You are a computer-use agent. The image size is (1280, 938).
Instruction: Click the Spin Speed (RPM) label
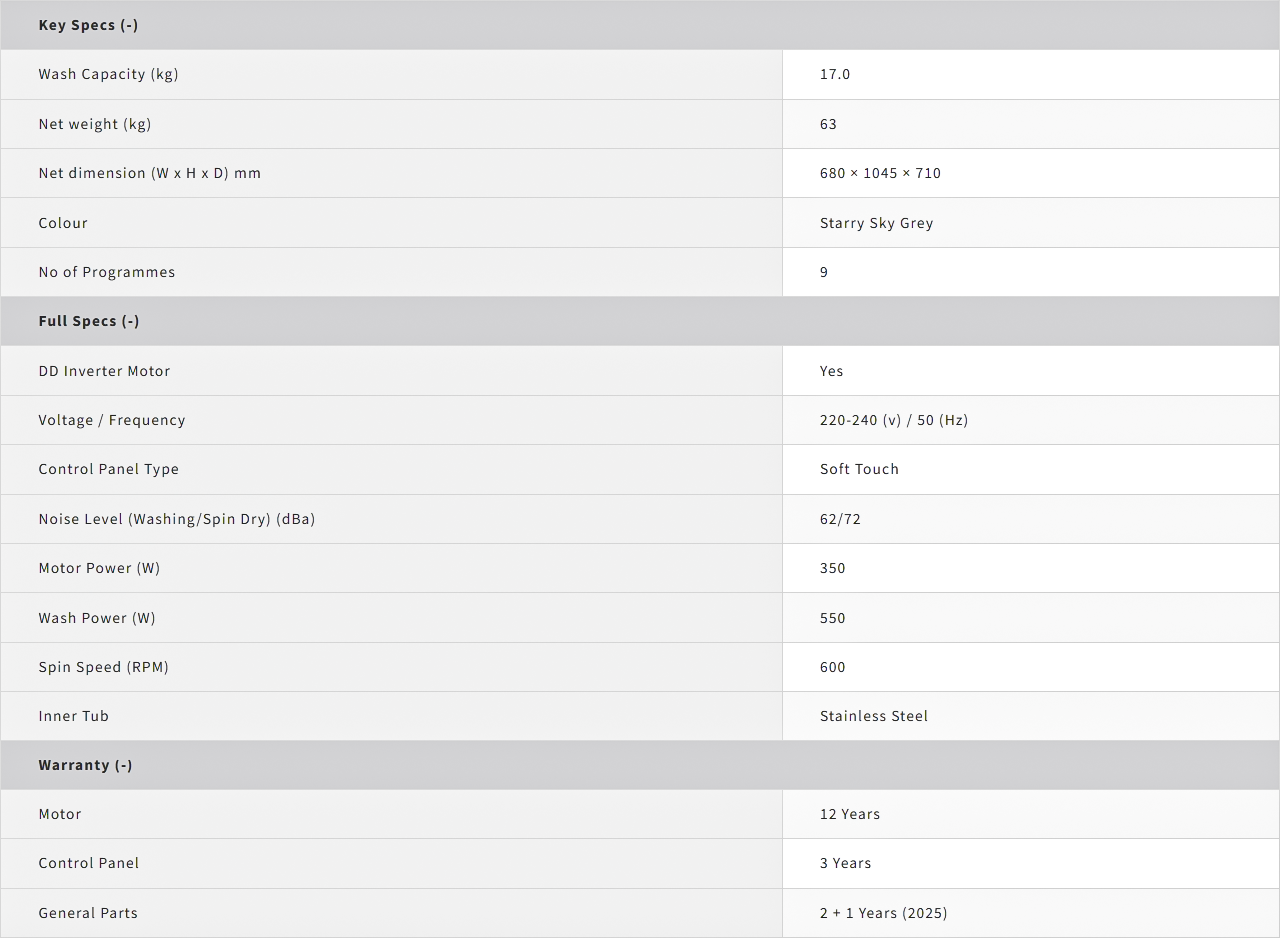pos(103,667)
